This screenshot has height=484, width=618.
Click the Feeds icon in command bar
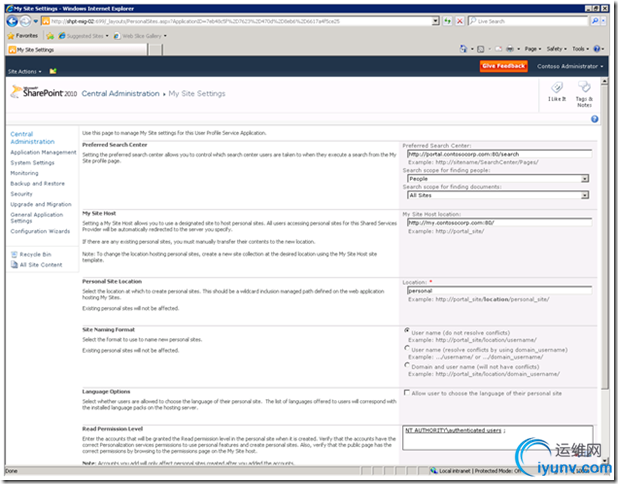pos(480,49)
